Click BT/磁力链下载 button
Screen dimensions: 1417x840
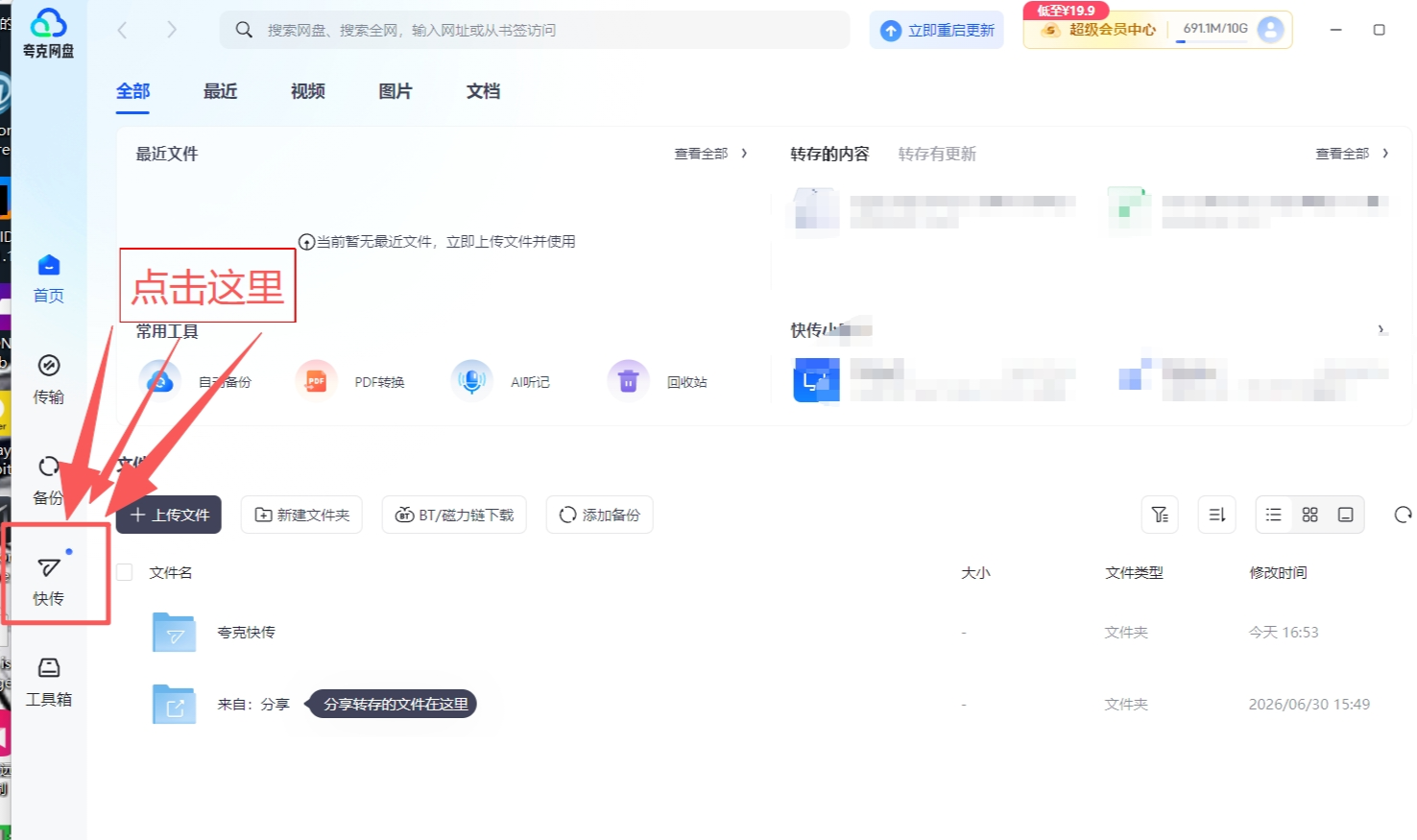click(x=454, y=515)
